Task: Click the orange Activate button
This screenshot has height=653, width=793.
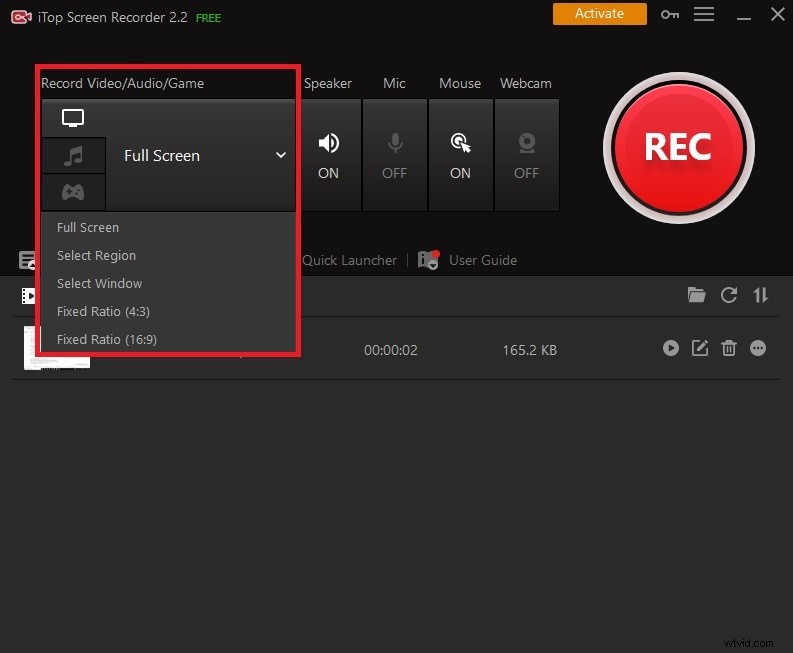Action: click(x=599, y=14)
